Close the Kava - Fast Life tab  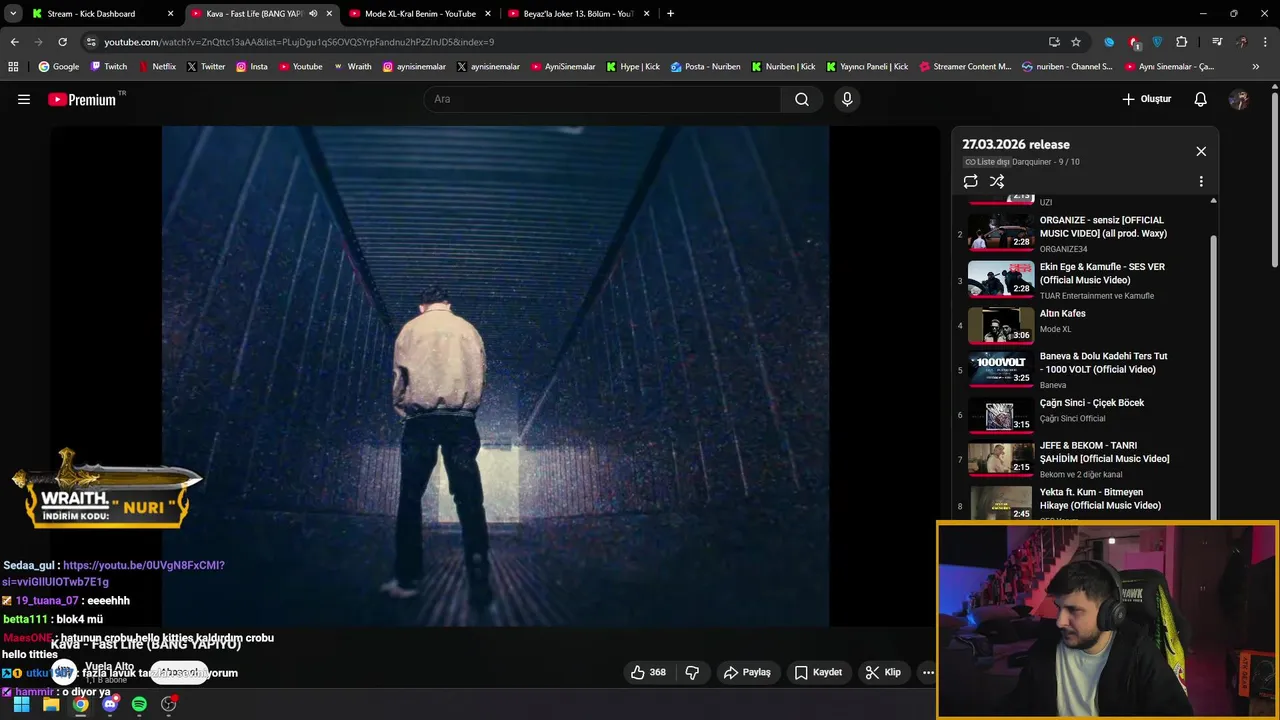tap(329, 14)
